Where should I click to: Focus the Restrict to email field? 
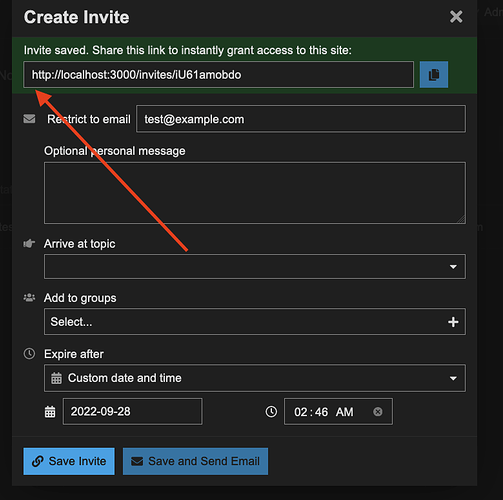(301, 119)
